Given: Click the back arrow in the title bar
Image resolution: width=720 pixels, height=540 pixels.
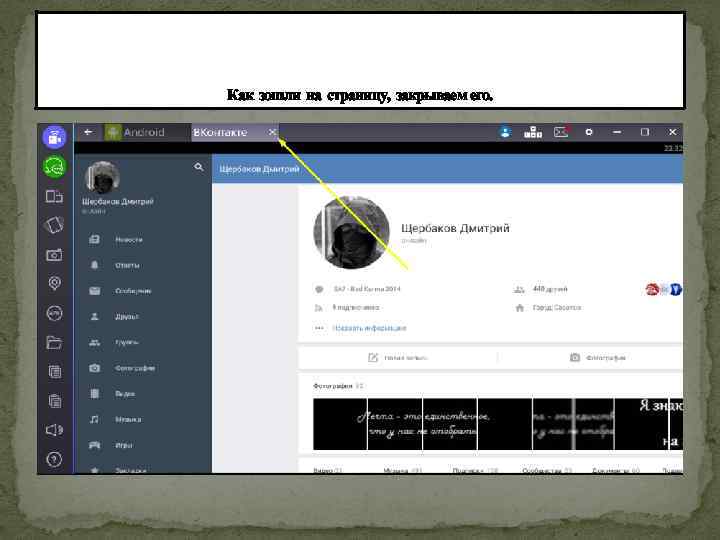Looking at the screenshot, I should [88, 132].
